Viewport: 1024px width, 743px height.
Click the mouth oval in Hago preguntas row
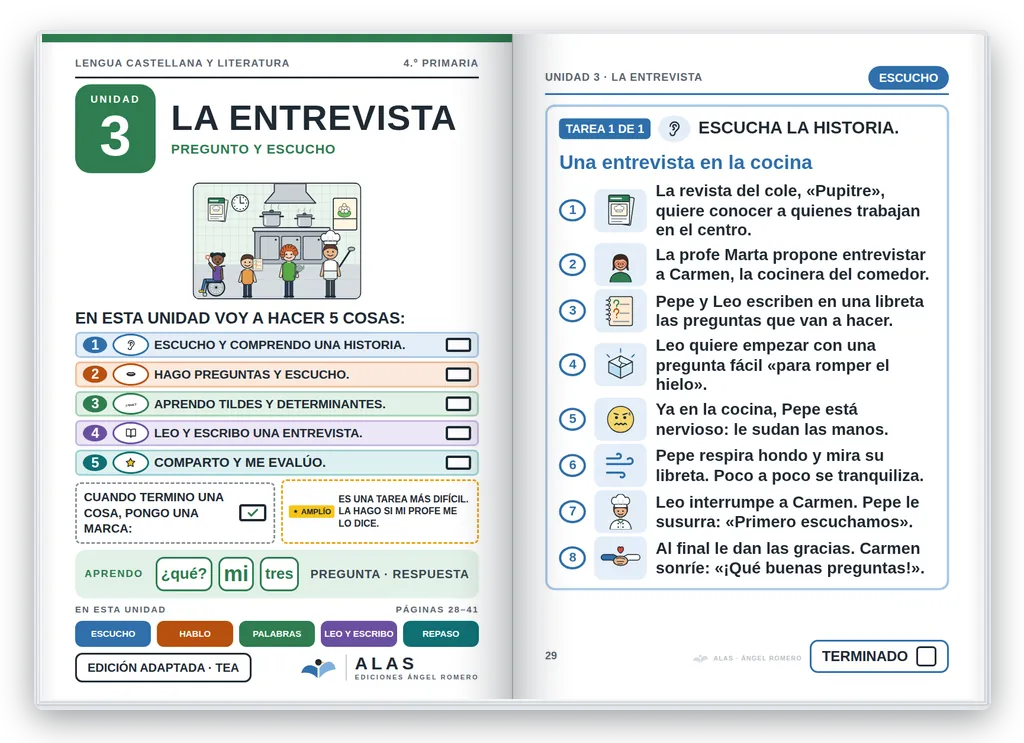(x=131, y=374)
